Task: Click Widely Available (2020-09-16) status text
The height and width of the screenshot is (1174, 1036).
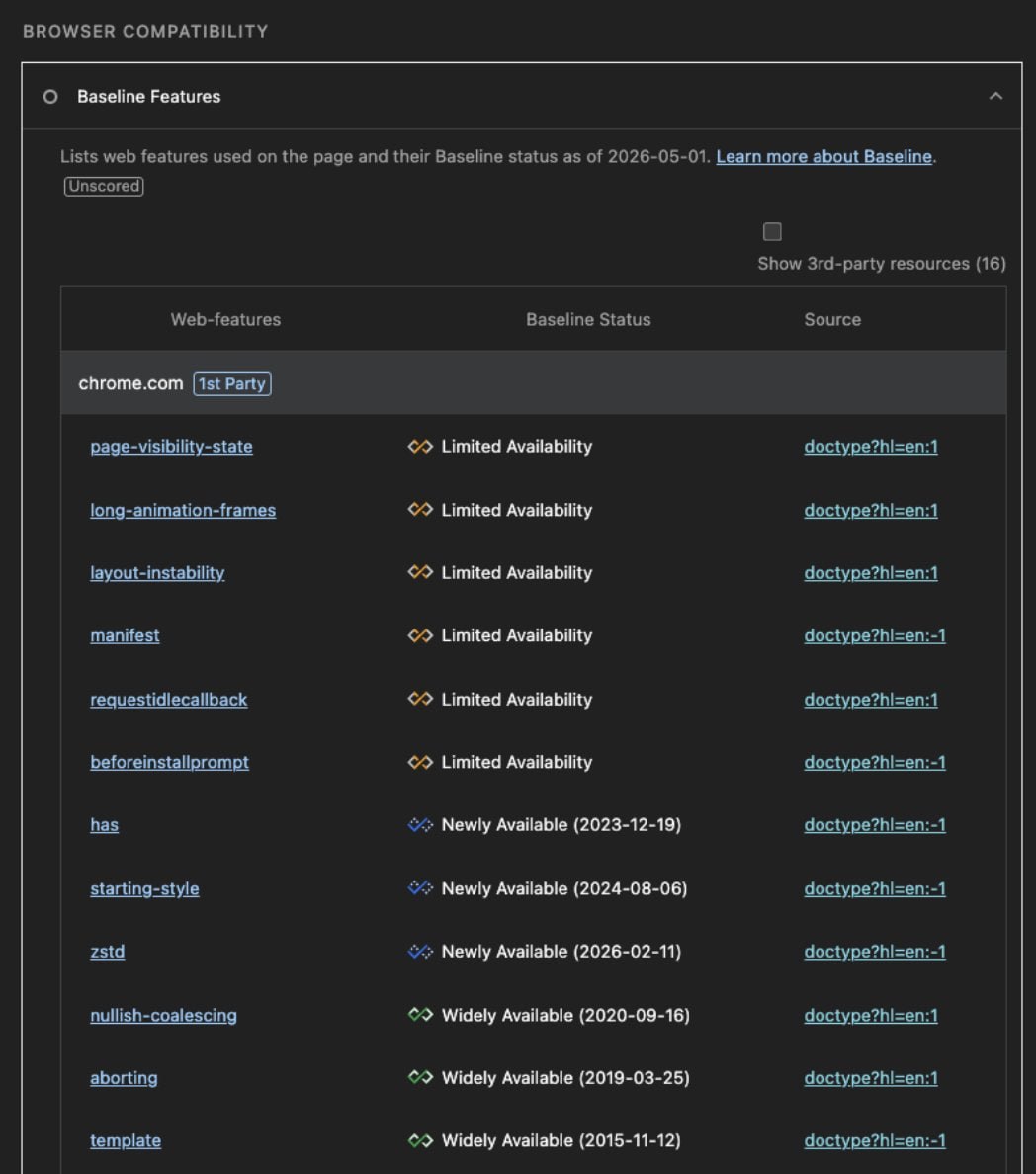Action: click(565, 1015)
